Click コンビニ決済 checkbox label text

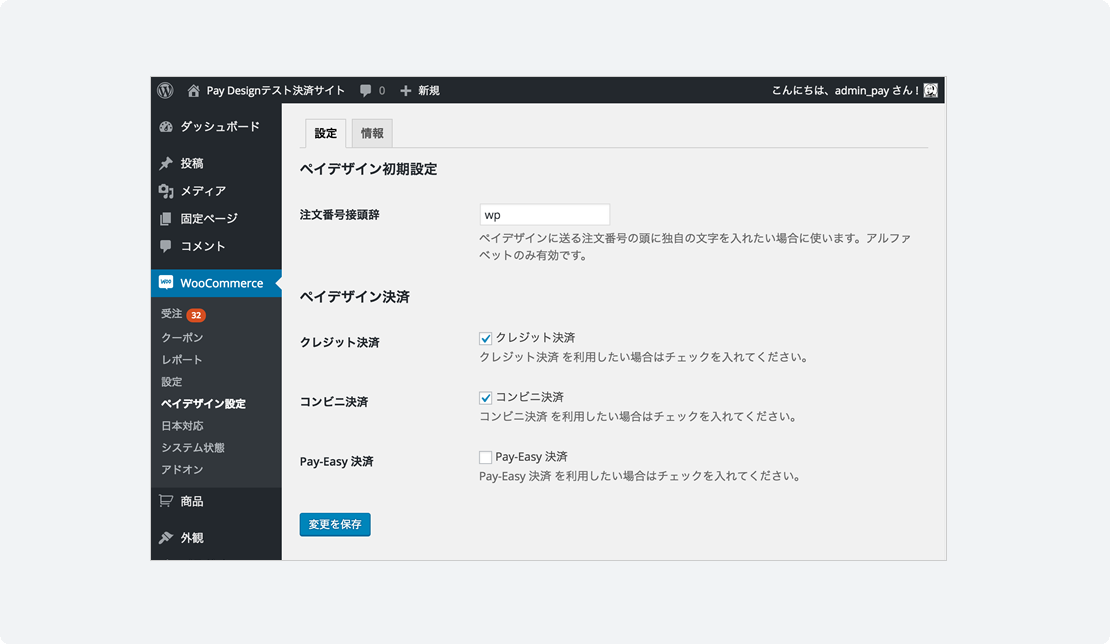[530, 397]
